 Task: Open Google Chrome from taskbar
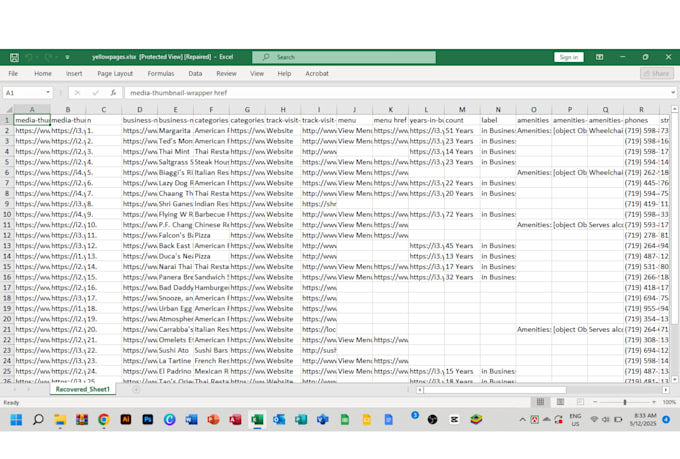click(104, 420)
